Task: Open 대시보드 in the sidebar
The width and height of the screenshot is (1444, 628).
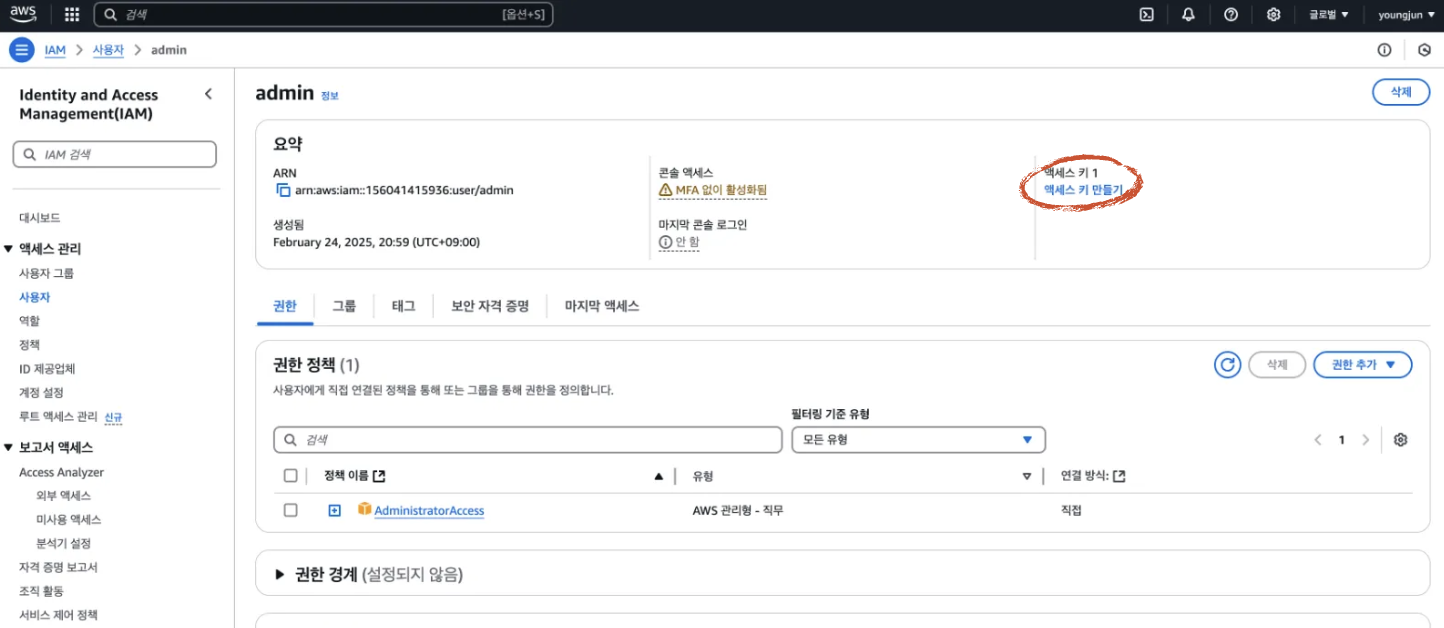Action: click(x=40, y=218)
